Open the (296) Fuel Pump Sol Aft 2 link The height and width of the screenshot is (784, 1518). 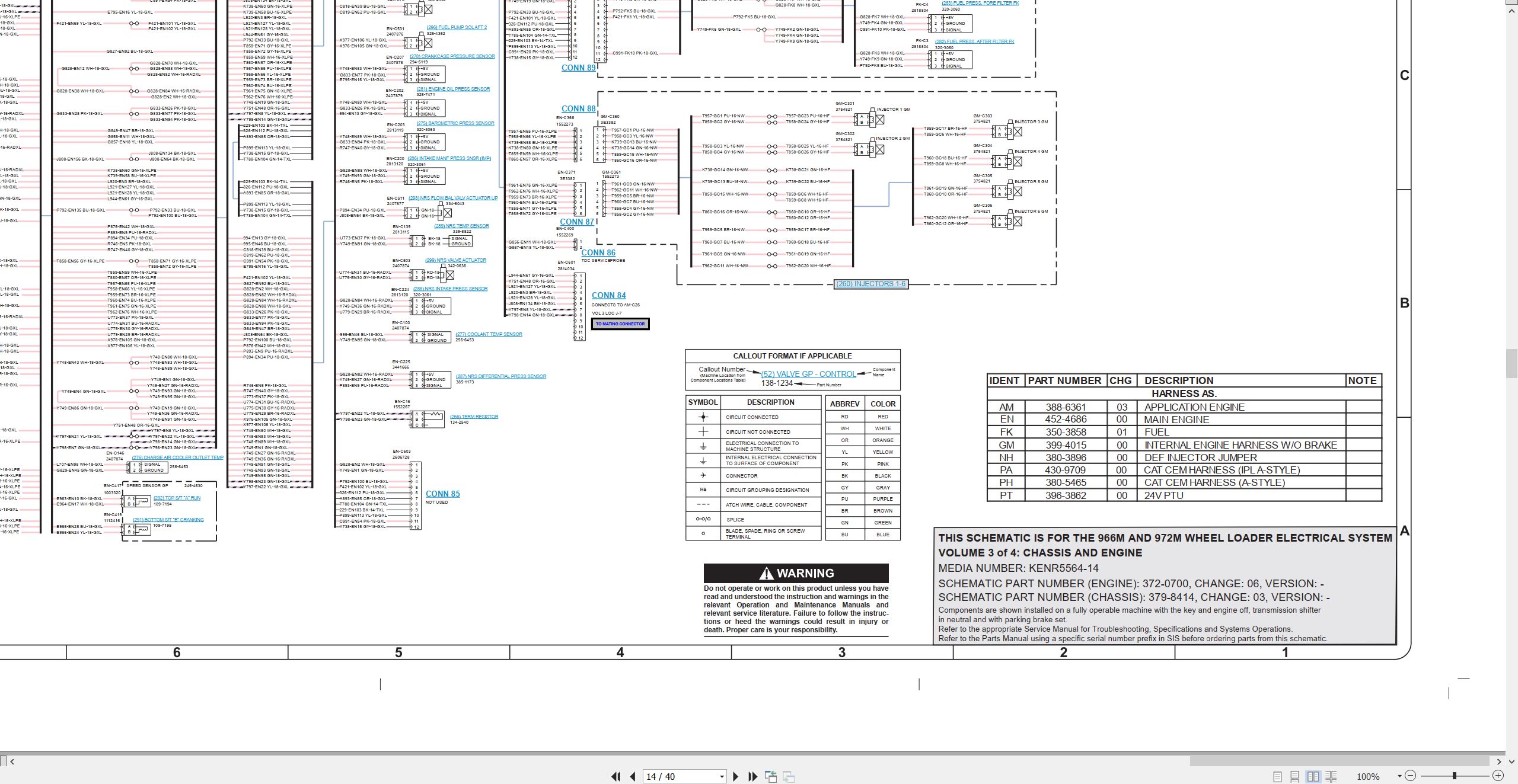pos(457,27)
